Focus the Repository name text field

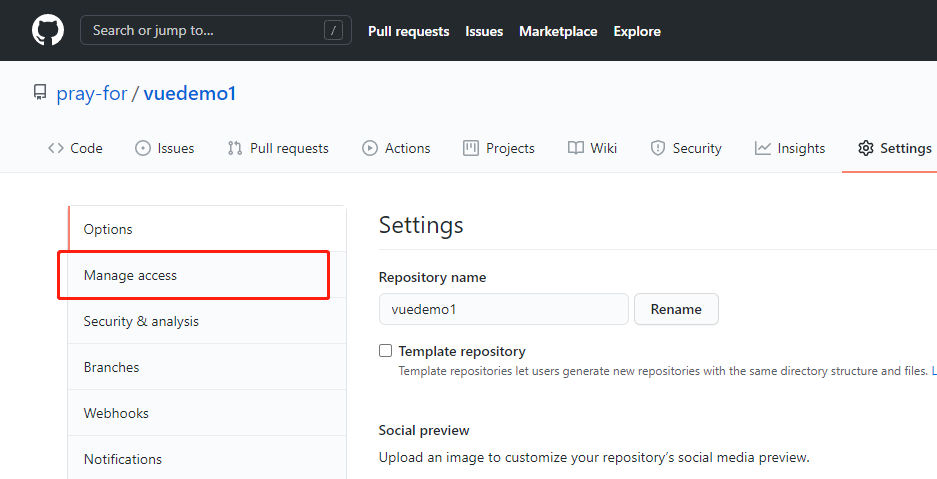point(503,309)
